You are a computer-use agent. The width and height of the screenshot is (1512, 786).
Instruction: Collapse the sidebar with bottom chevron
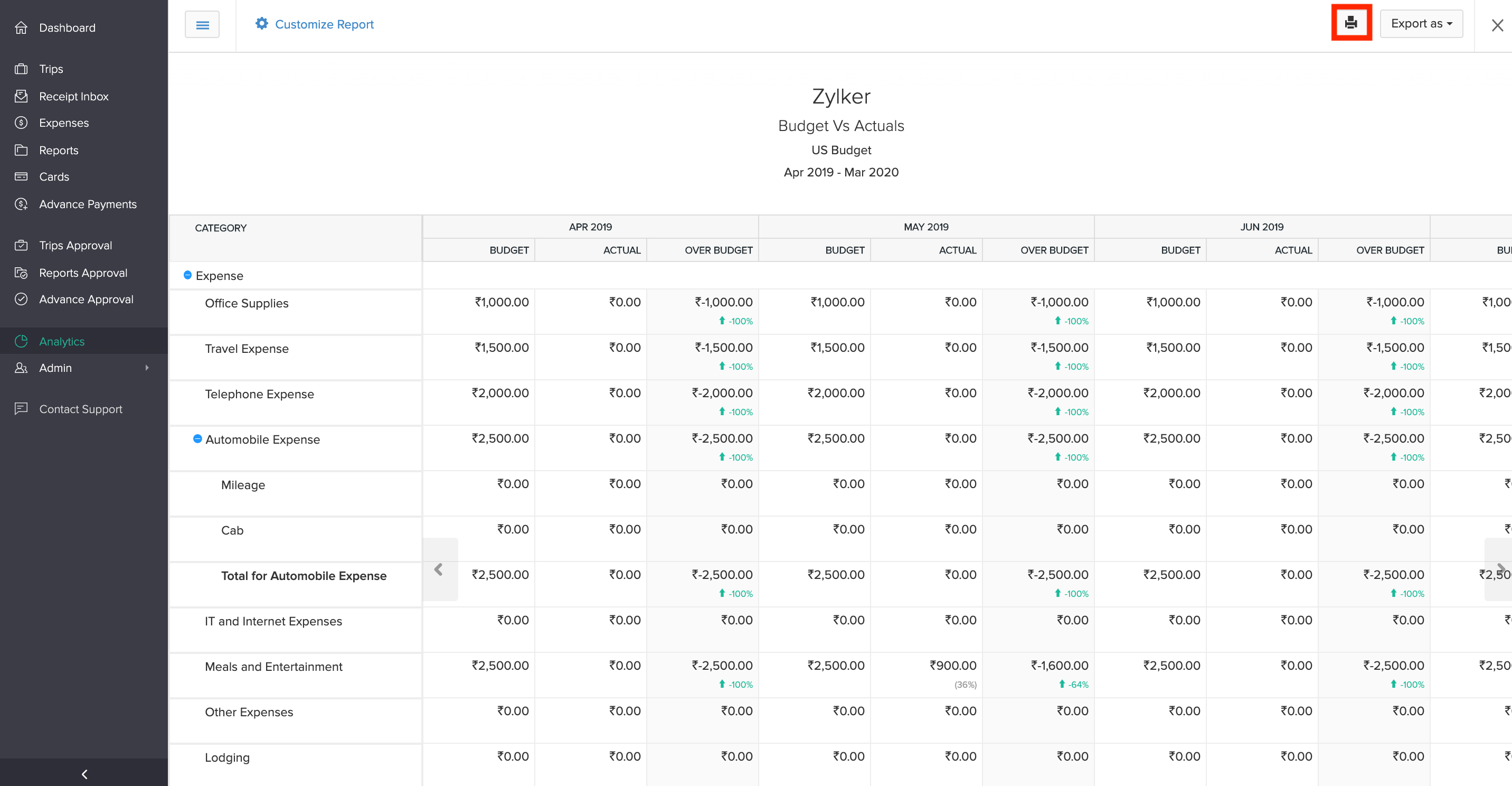pyautogui.click(x=84, y=774)
